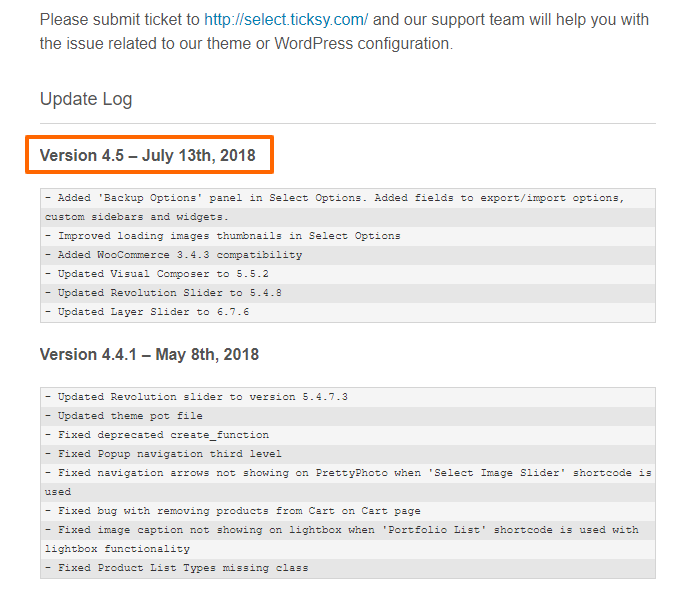Select the Fixed Product List Types missing class line
688x601 pixels.
pos(348,568)
